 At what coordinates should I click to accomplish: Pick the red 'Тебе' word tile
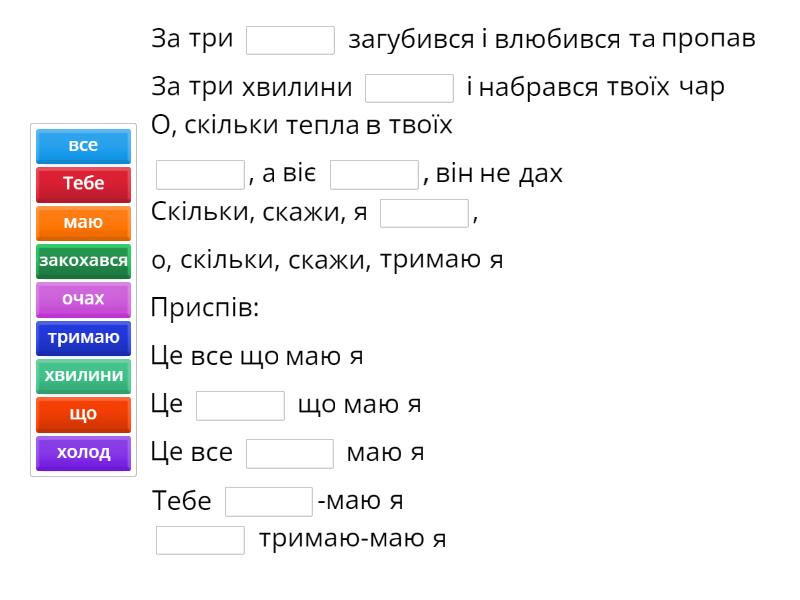click(83, 184)
